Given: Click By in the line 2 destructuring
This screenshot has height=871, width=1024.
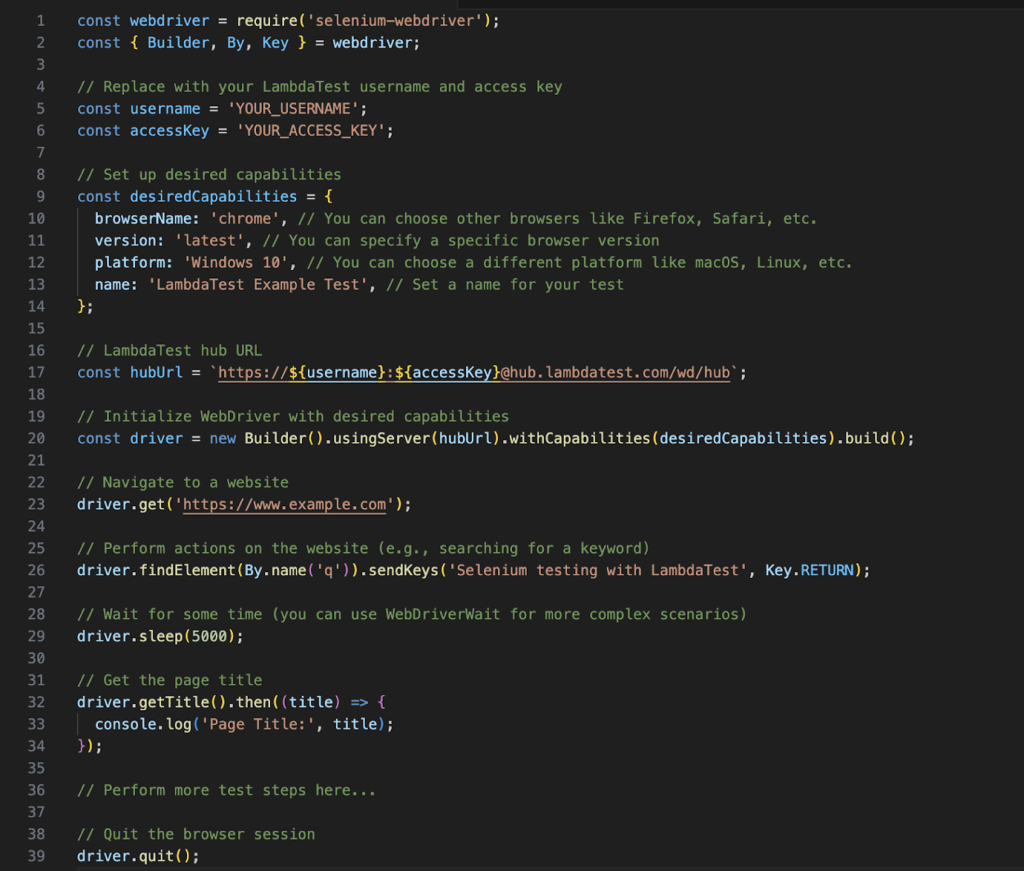Looking at the screenshot, I should pyautogui.click(x=236, y=43).
